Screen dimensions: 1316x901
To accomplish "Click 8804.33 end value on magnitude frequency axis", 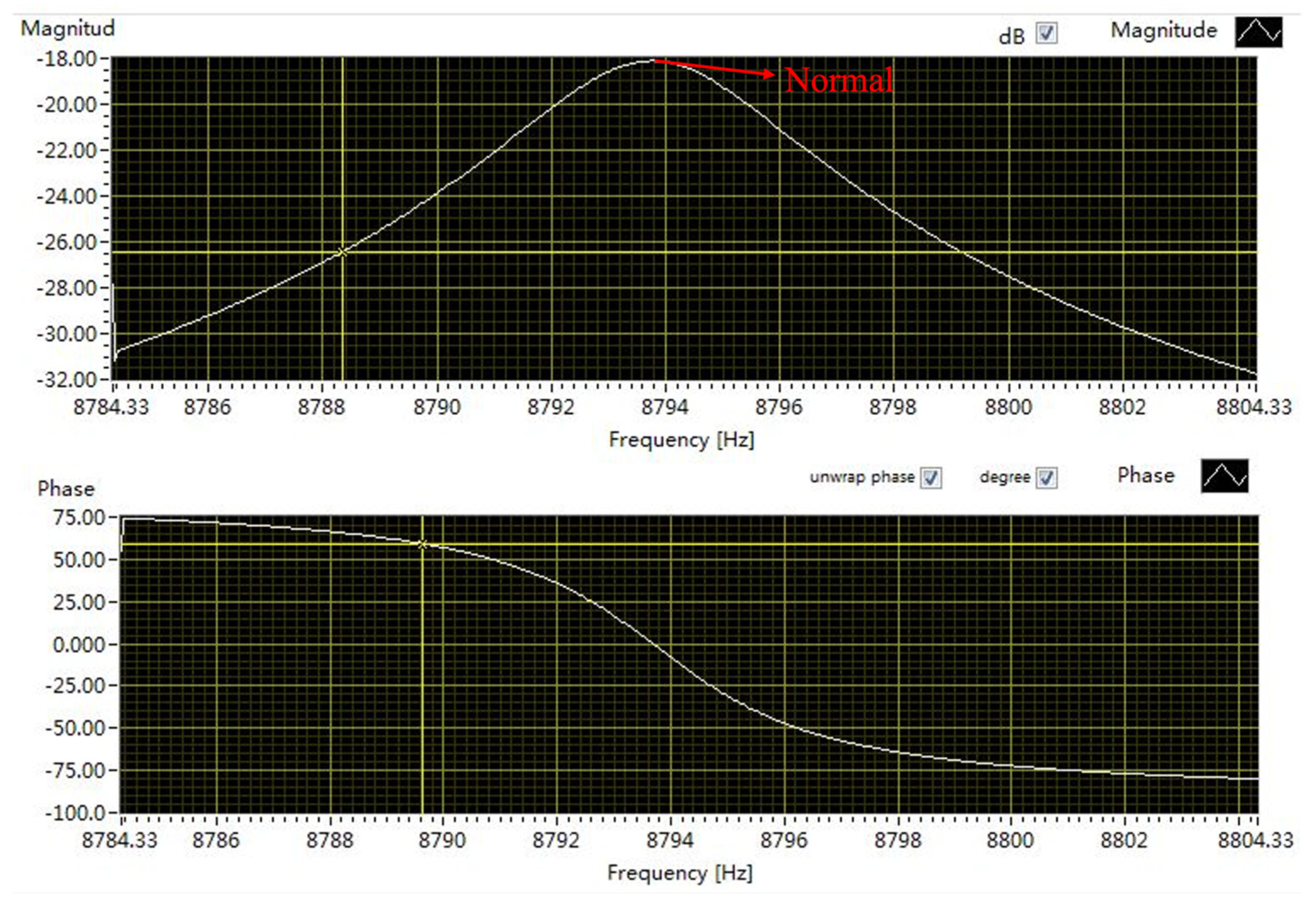I will click(x=1254, y=408).
